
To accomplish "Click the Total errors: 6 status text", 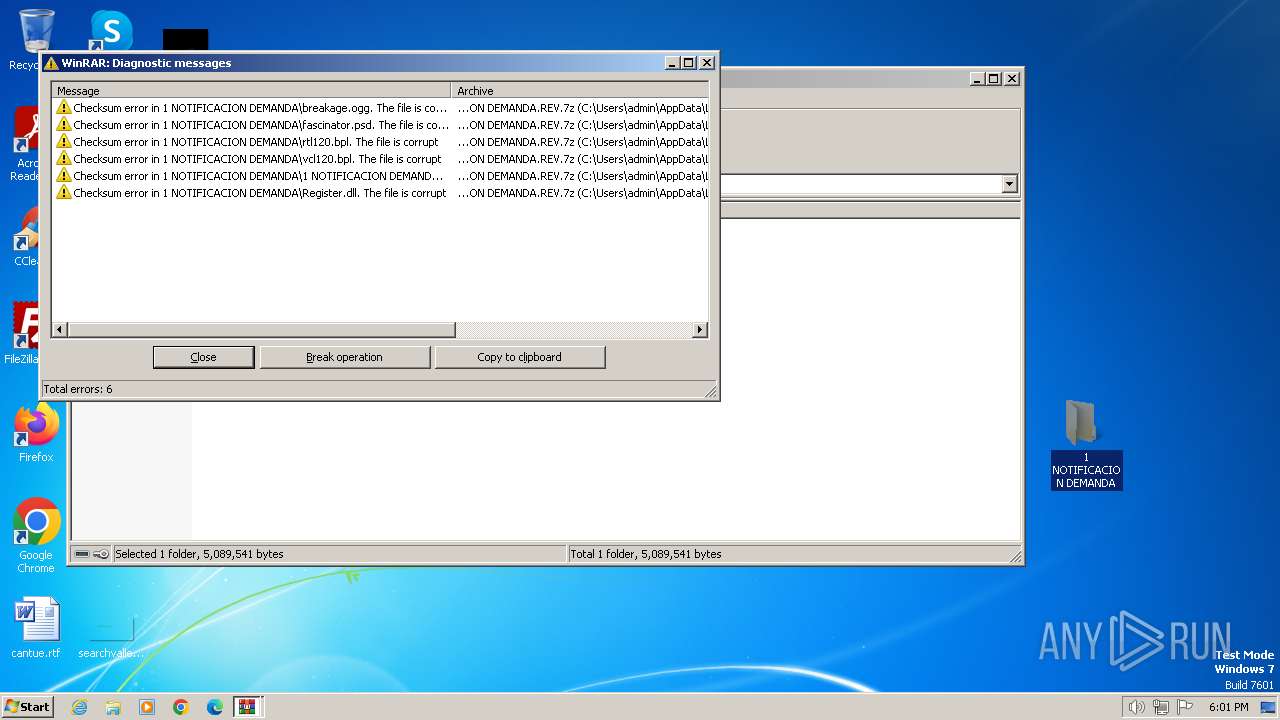I will point(78,389).
